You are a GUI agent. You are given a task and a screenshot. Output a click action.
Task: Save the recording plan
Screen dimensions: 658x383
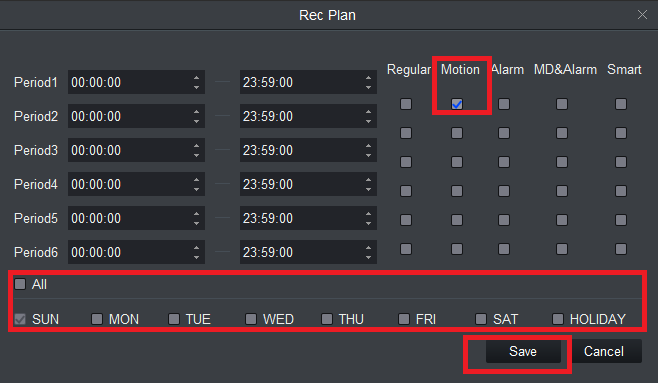tap(523, 351)
